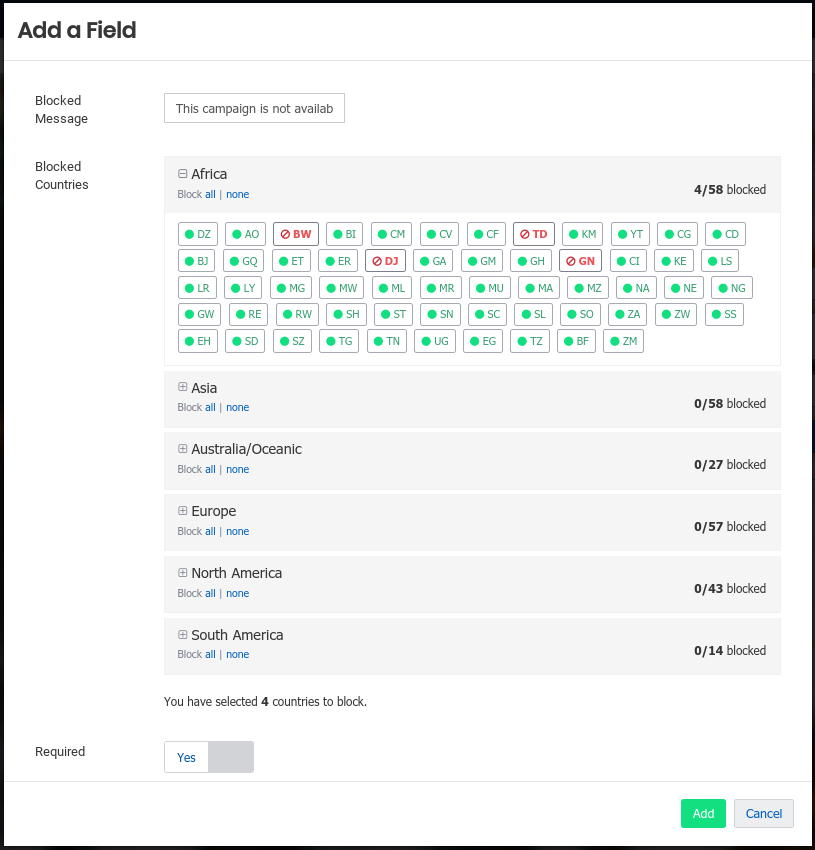This screenshot has height=850, width=815.
Task: Unblock the GN country chip
Action: click(x=580, y=261)
